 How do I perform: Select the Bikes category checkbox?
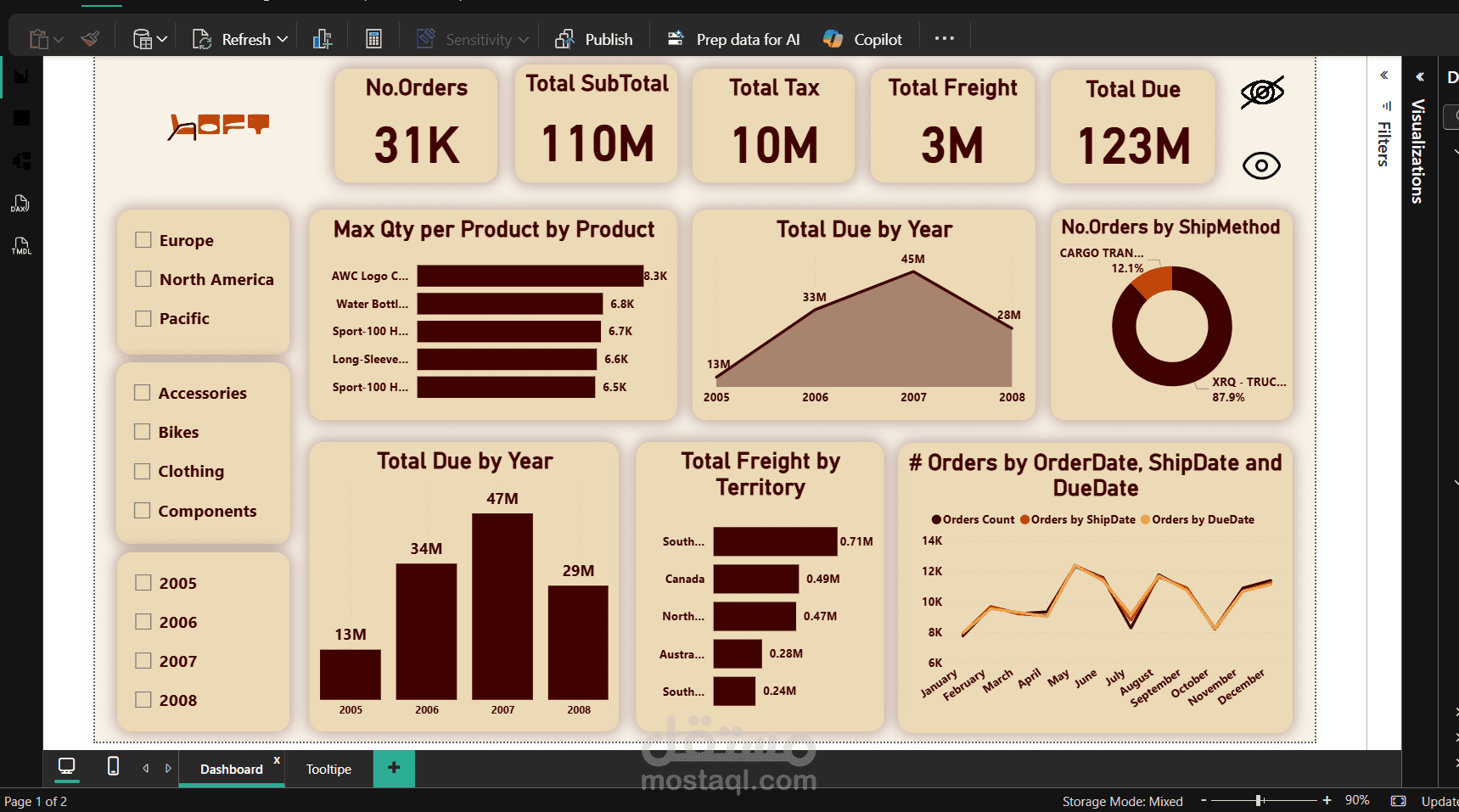click(142, 431)
